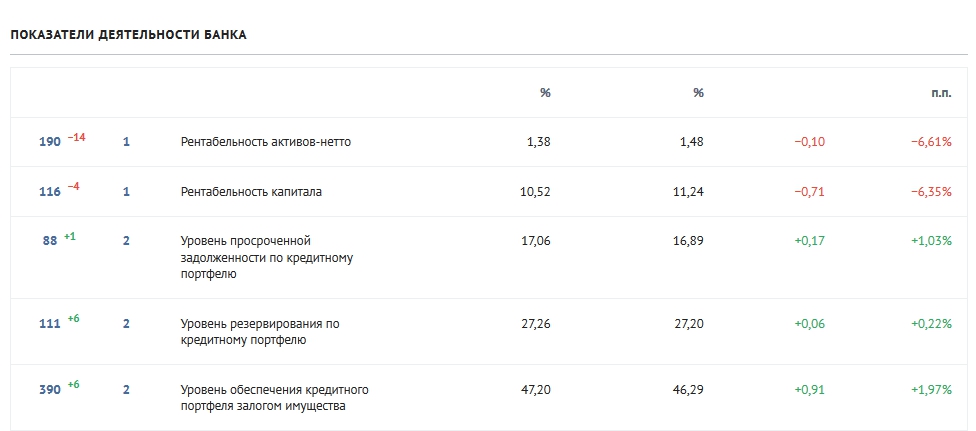Open Уровень просроченной задолженности indicator
The width and height of the screenshot is (976, 431).
[266, 257]
